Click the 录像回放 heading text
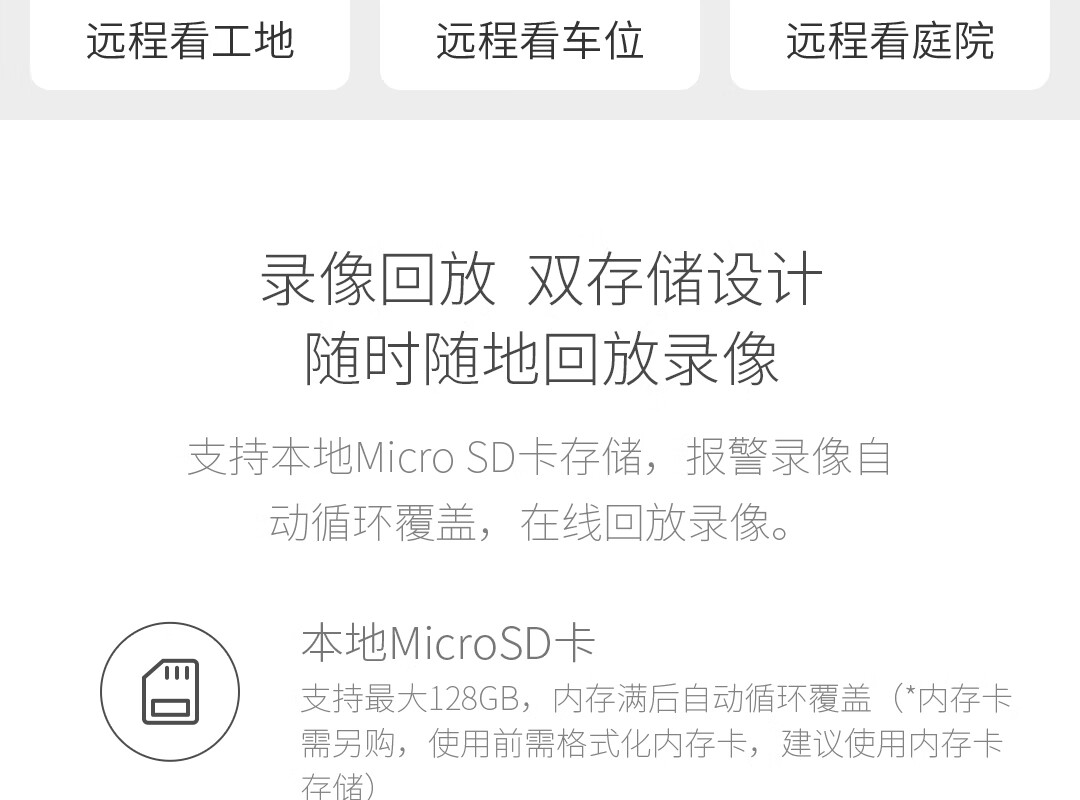 [x=378, y=278]
